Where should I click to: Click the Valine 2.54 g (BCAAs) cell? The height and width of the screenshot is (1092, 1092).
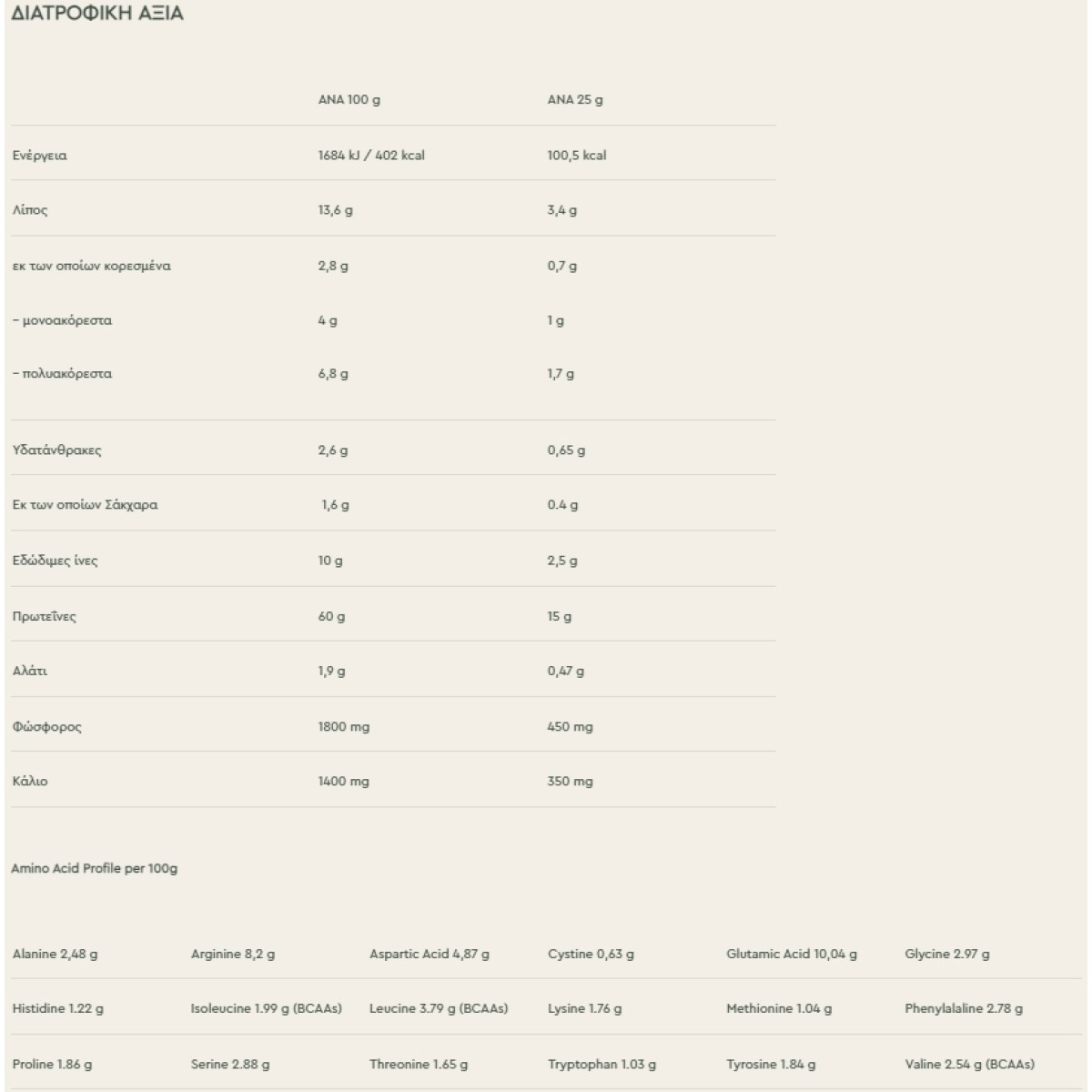[x=969, y=1065]
